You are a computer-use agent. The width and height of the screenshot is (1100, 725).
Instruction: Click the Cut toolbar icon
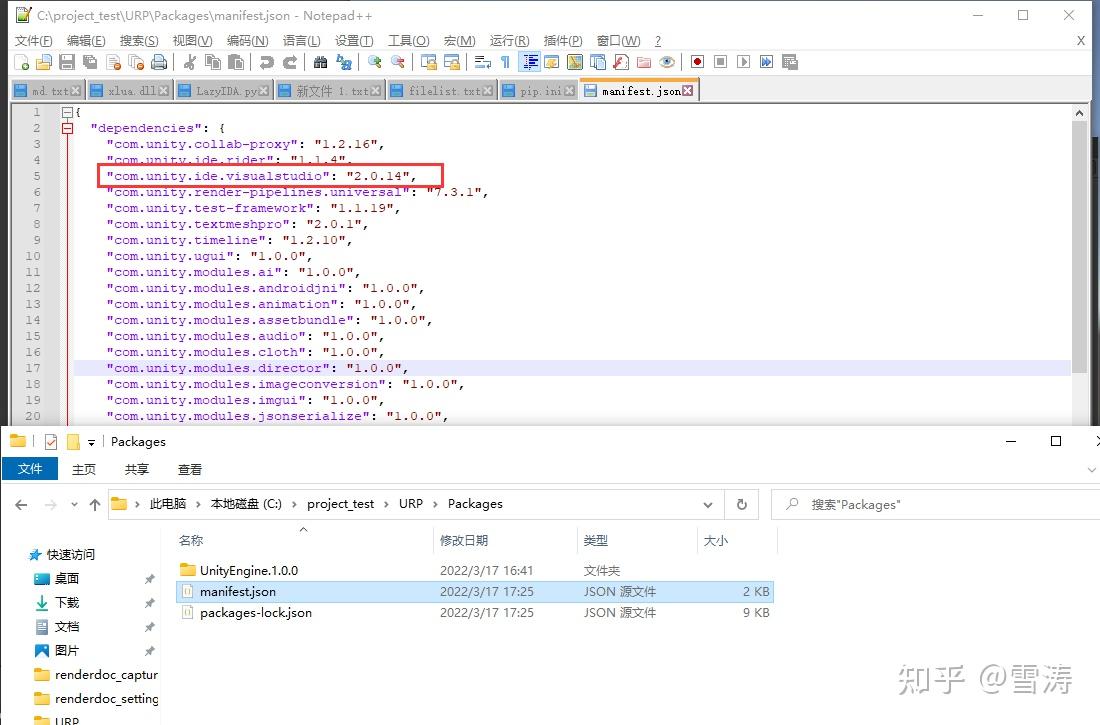tap(190, 62)
